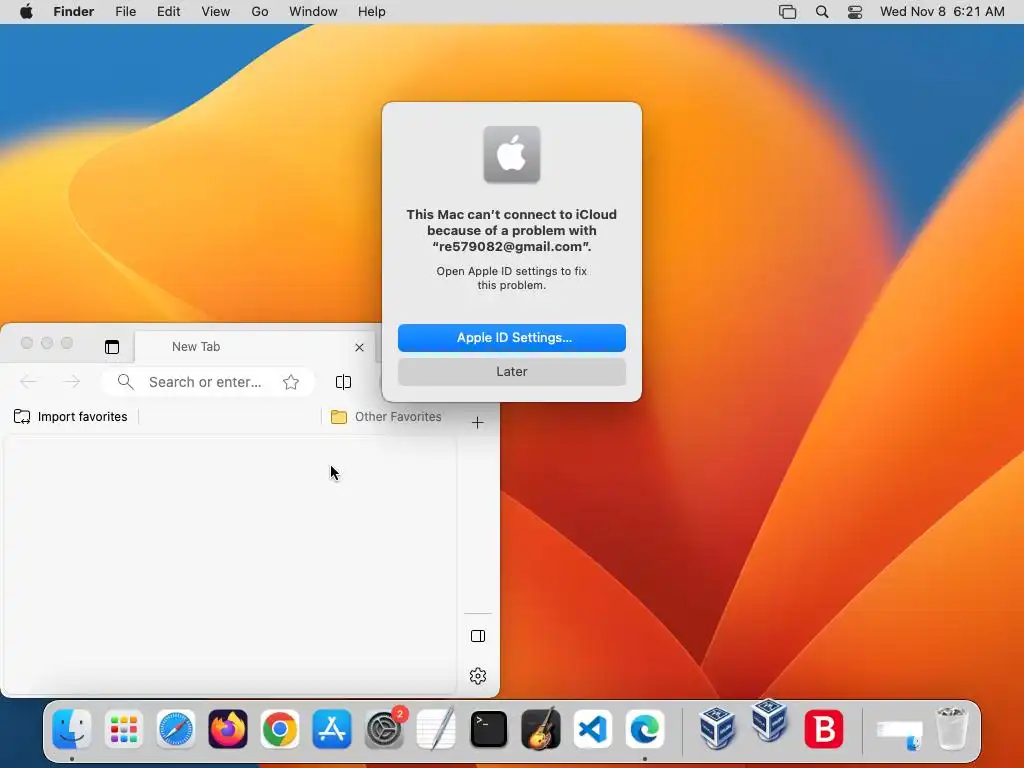Image resolution: width=1024 pixels, height=768 pixels.
Task: Open the recent document stack in Dock
Action: coord(900,735)
